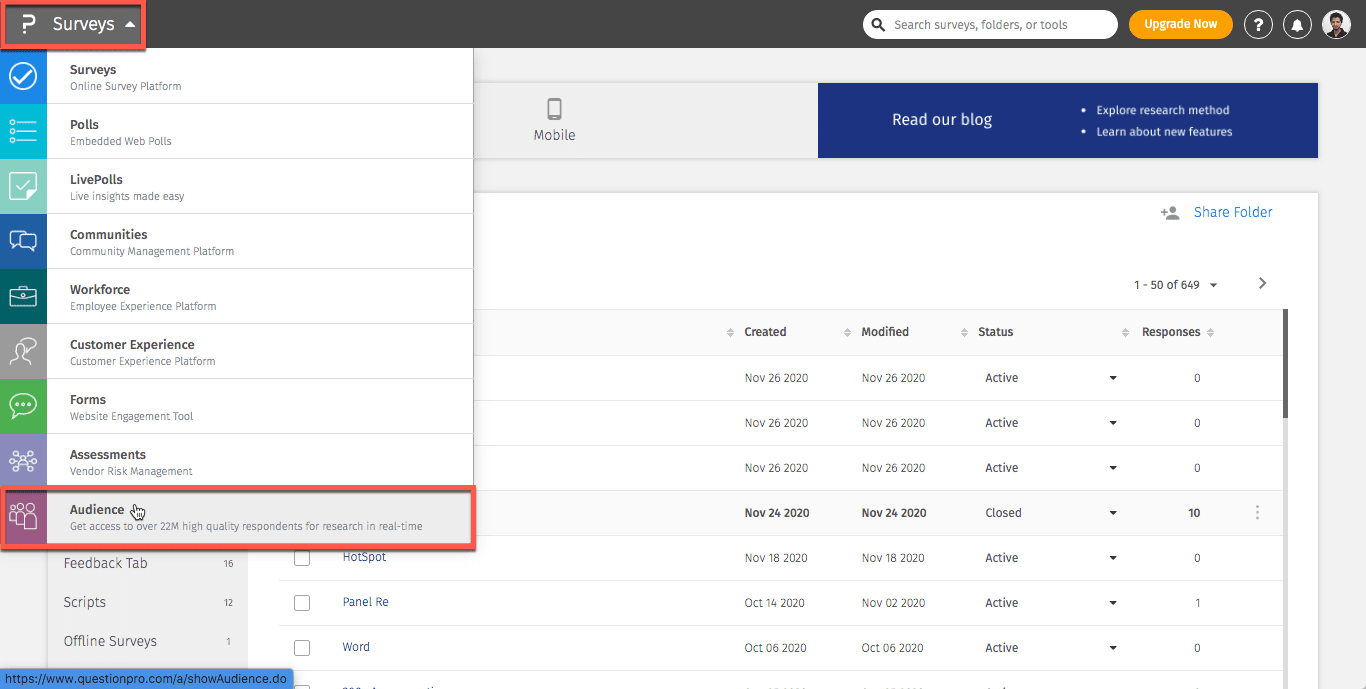Select the Workforce briefcase icon
Screen dimensions: 1366x689
[x=23, y=296]
